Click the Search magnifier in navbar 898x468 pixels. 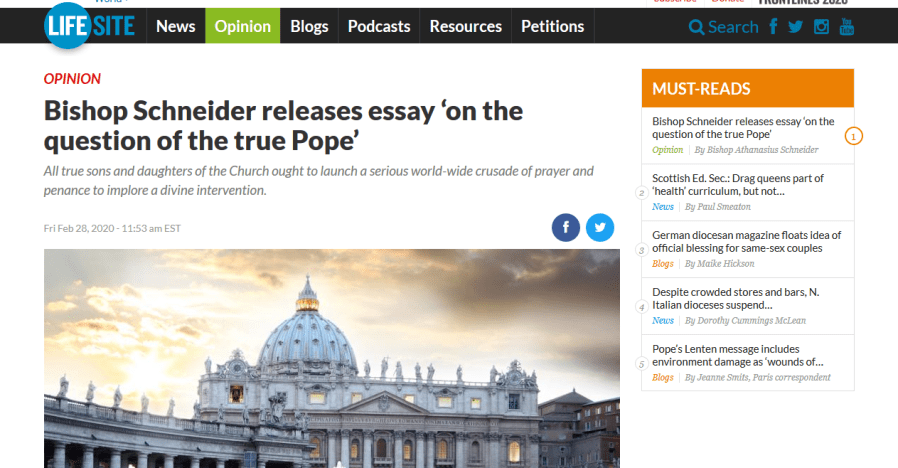coord(696,27)
